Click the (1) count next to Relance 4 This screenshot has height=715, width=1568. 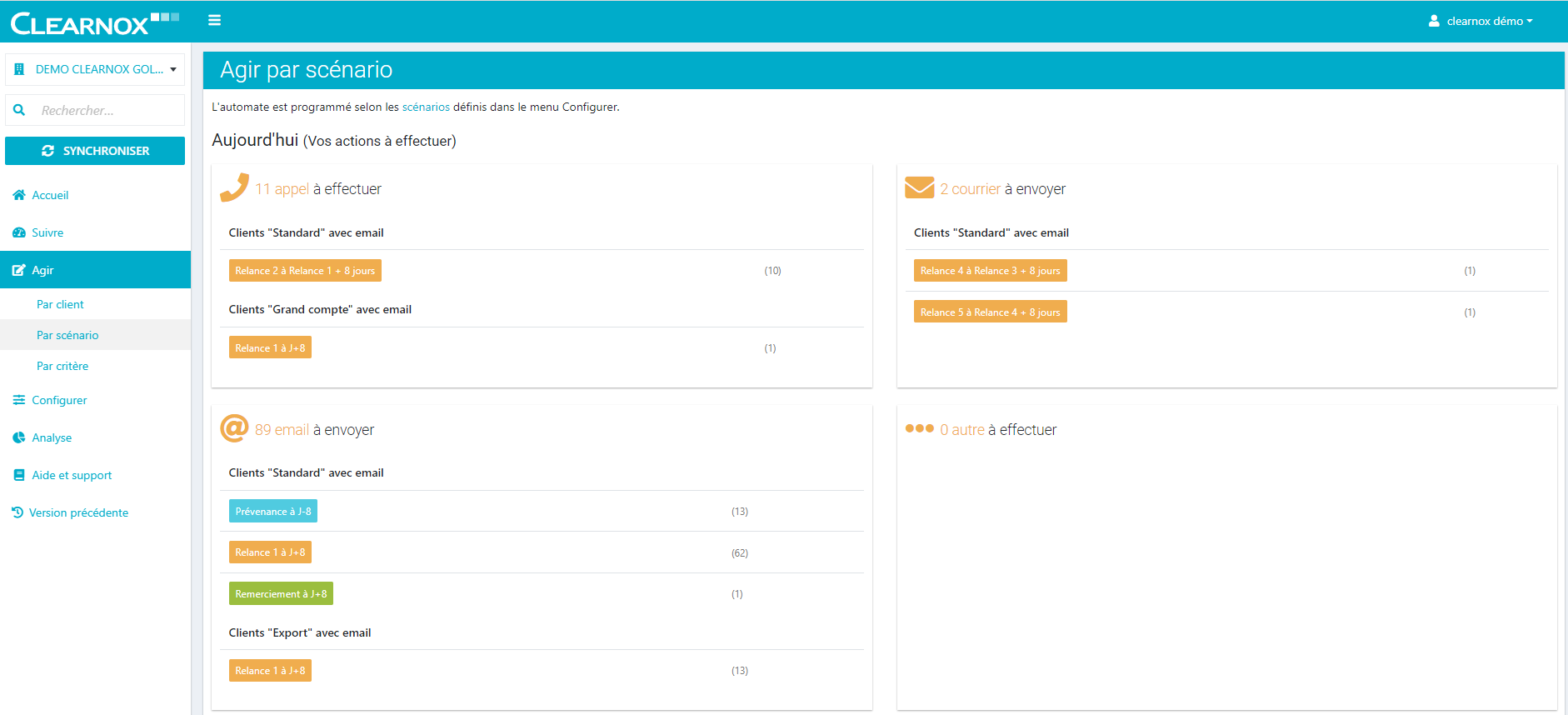(x=1470, y=271)
